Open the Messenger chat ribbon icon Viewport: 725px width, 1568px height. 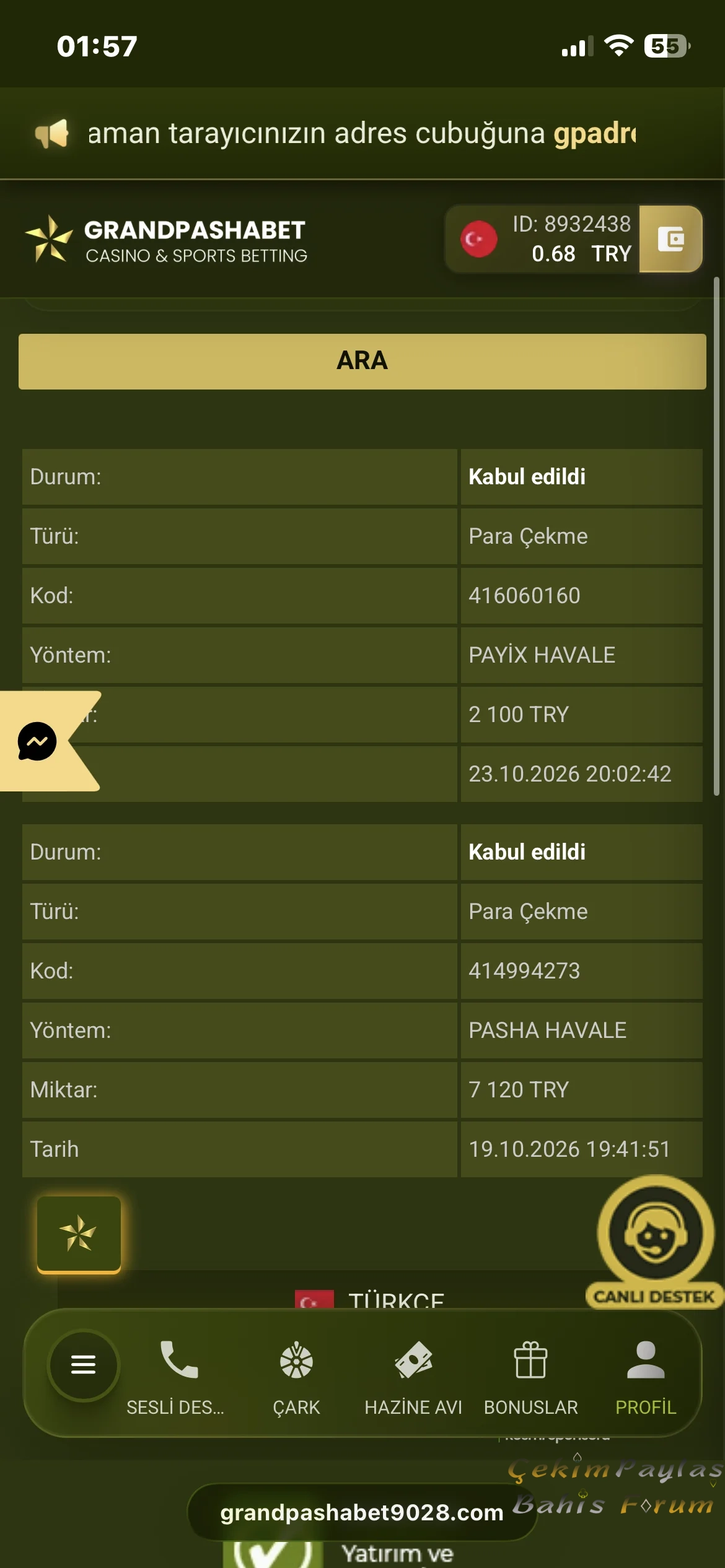coord(37,741)
